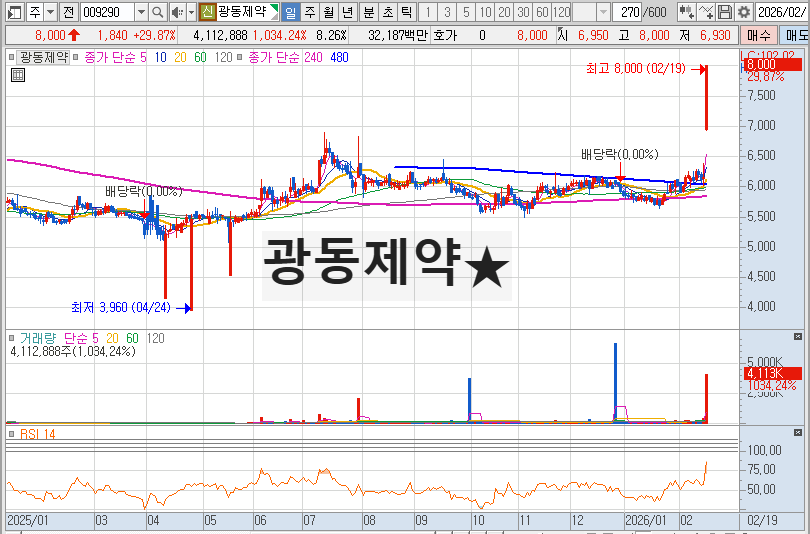The height and width of the screenshot is (534, 810).
Task: Click the 광동제약 legend label on chart
Action: click(x=44, y=57)
